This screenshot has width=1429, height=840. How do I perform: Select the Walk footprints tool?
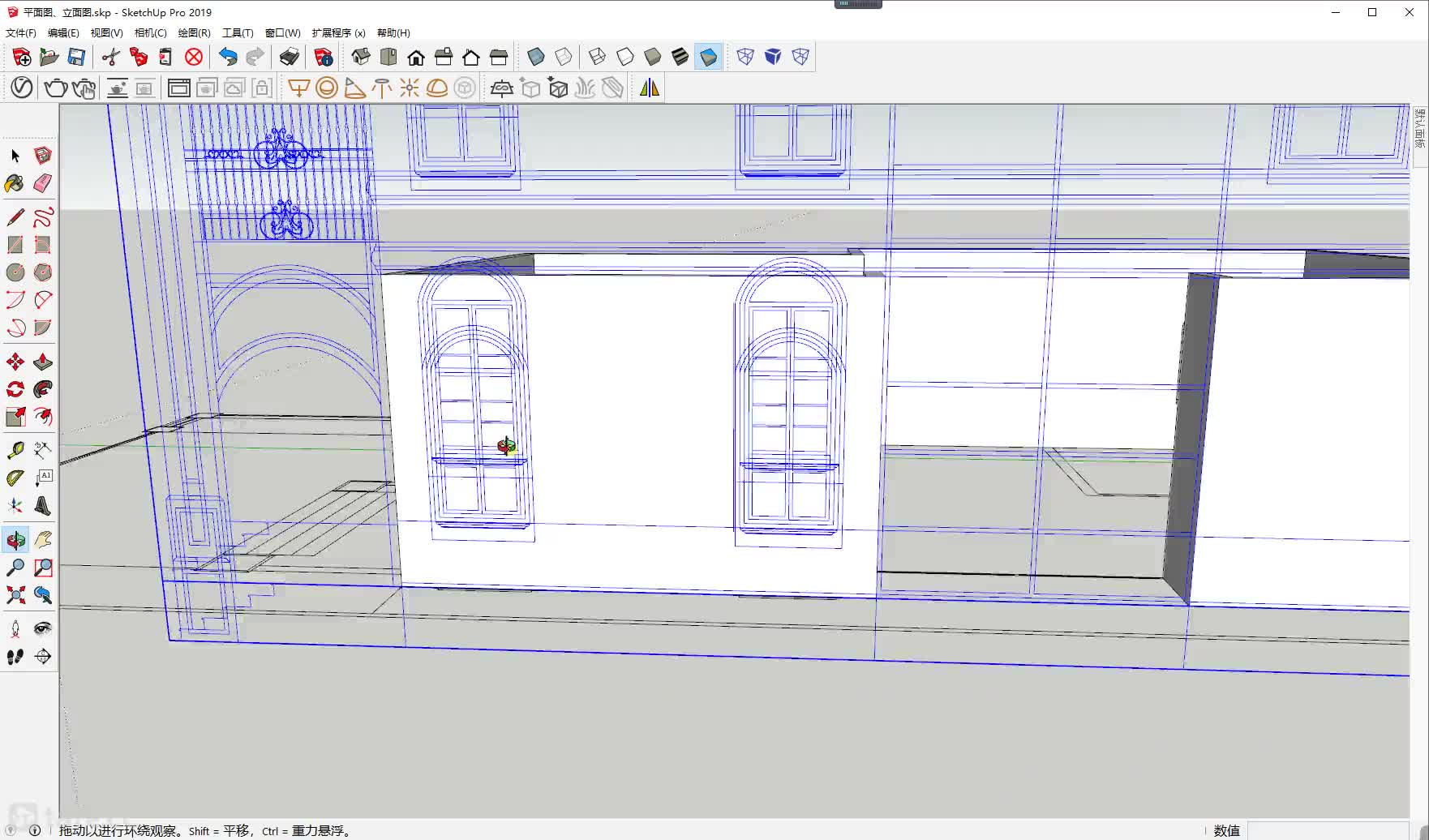(15, 657)
